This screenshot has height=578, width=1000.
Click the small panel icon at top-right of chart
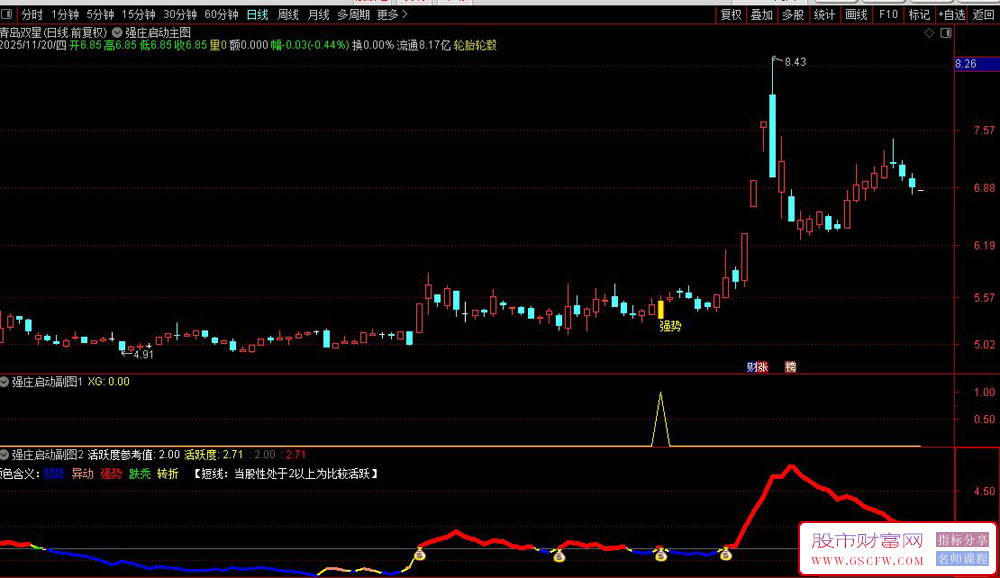[x=946, y=33]
